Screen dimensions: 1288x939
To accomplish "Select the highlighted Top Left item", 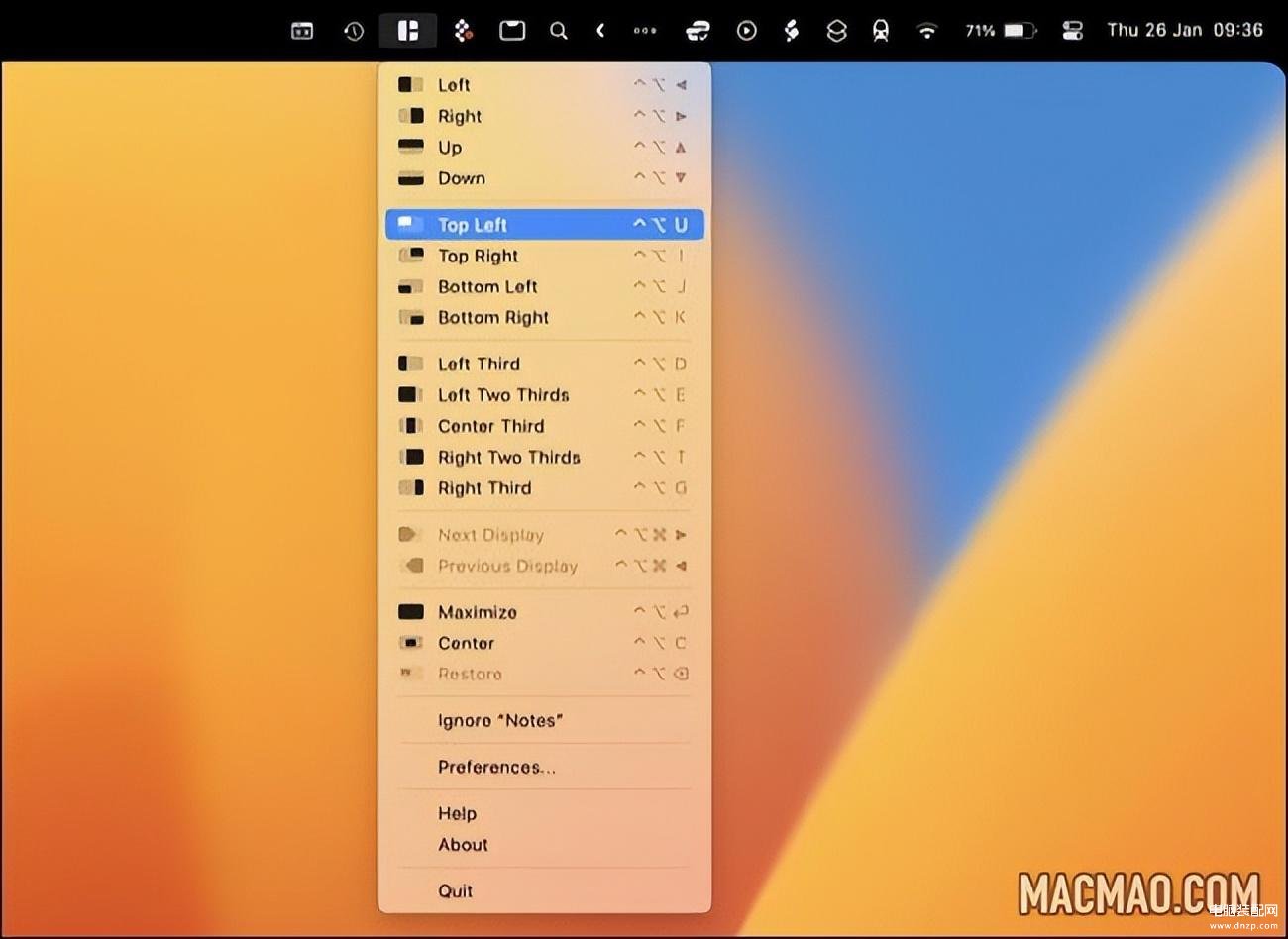I will [544, 225].
